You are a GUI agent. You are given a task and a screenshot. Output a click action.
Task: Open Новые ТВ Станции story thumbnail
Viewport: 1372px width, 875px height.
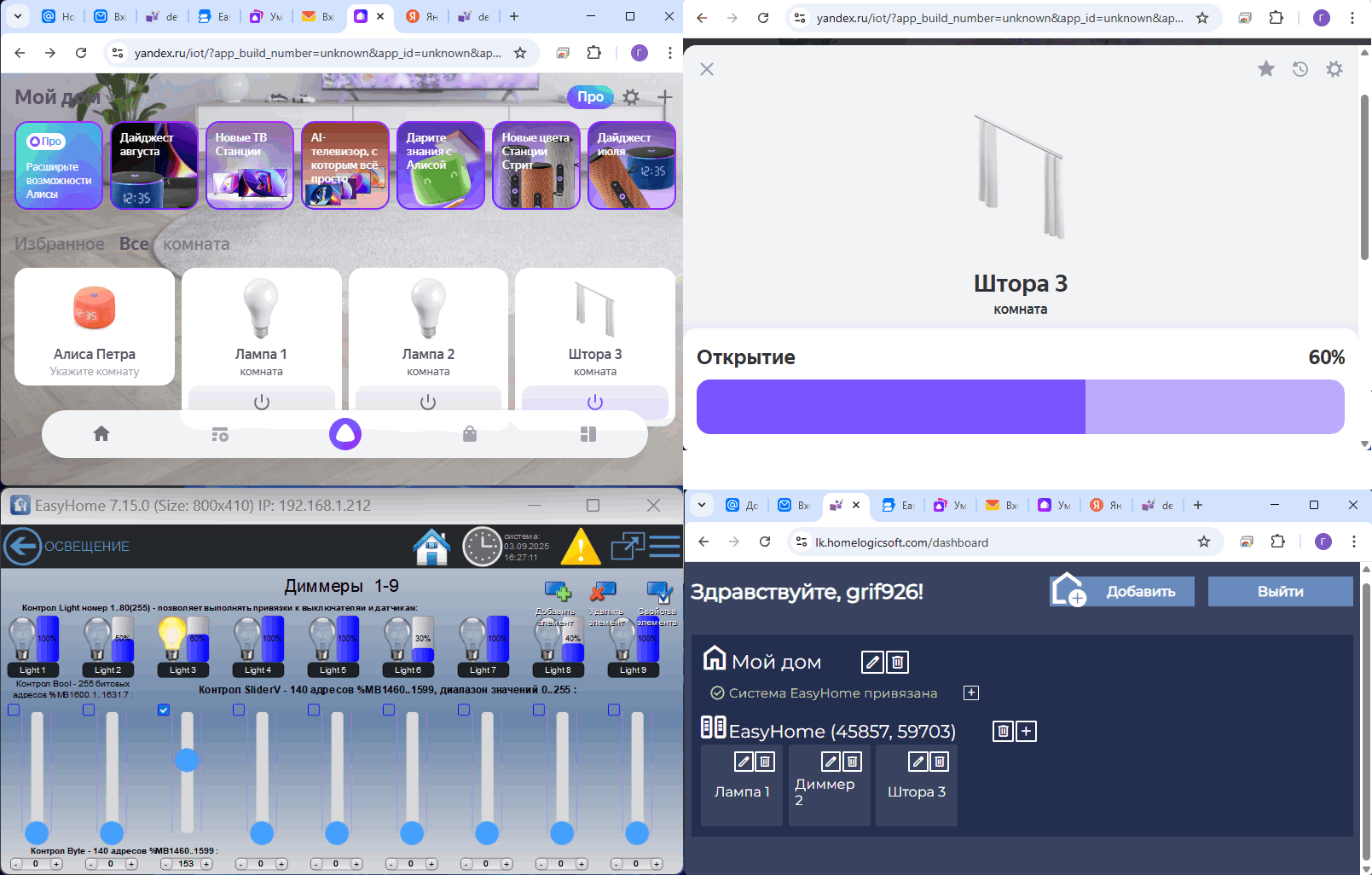coord(250,165)
